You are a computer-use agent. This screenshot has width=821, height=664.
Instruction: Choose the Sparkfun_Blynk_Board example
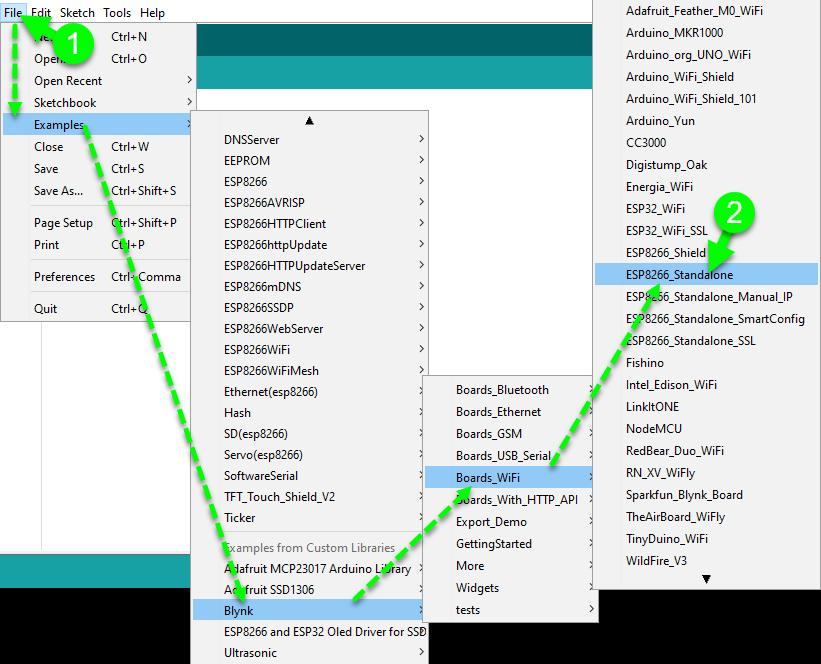pos(706,494)
